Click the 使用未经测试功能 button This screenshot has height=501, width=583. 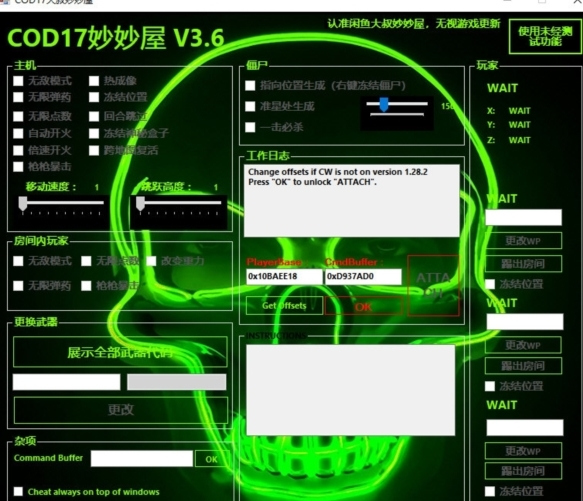[545, 36]
